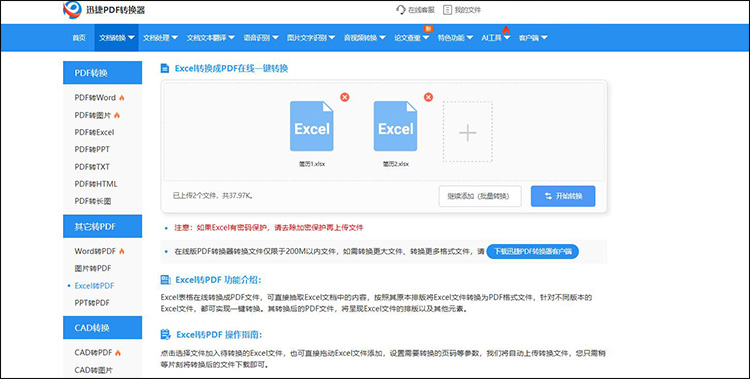Select PDF转HTML in sidebar

96,184
